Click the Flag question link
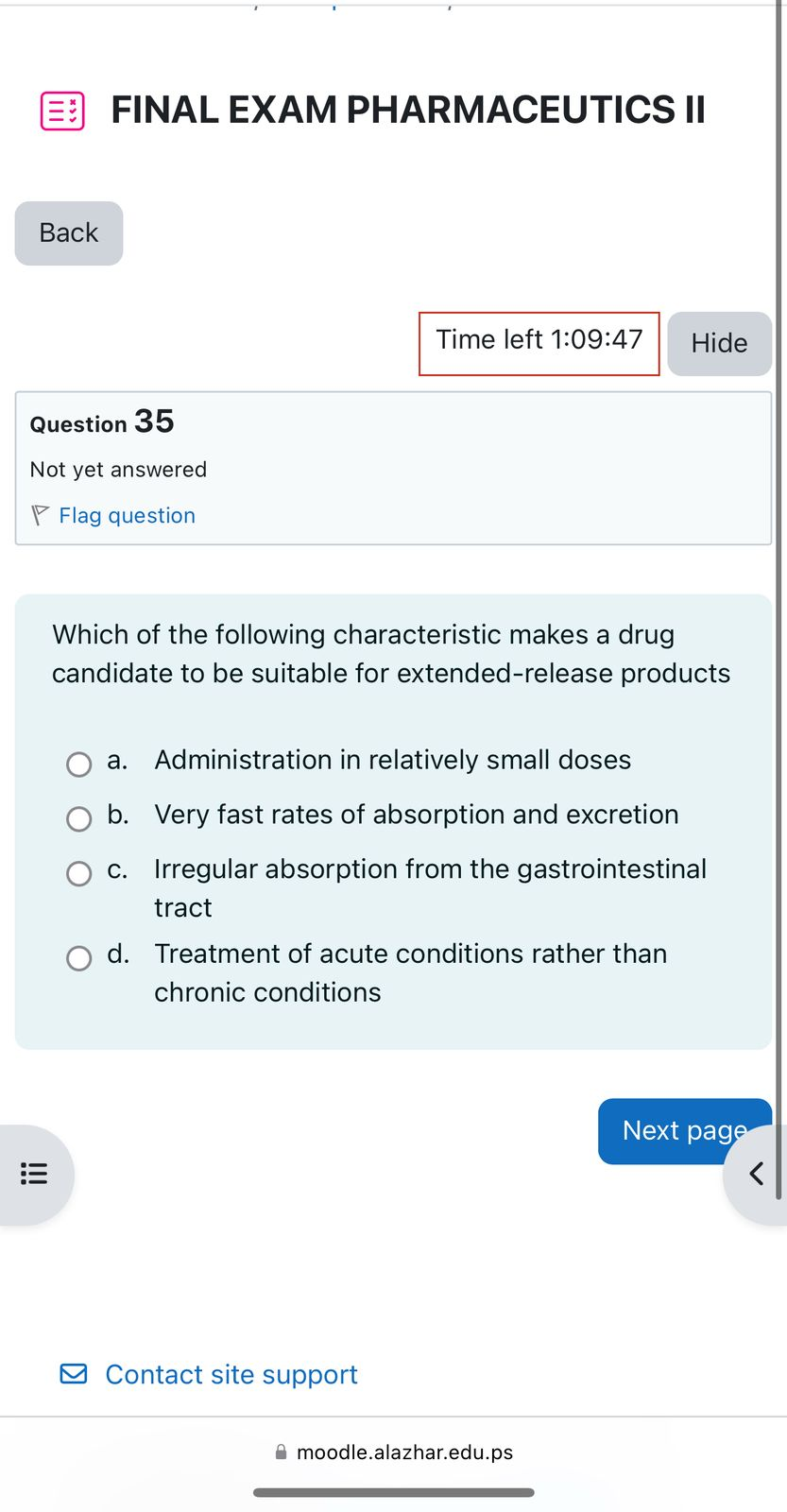This screenshot has width=787, height=1512. point(127,515)
